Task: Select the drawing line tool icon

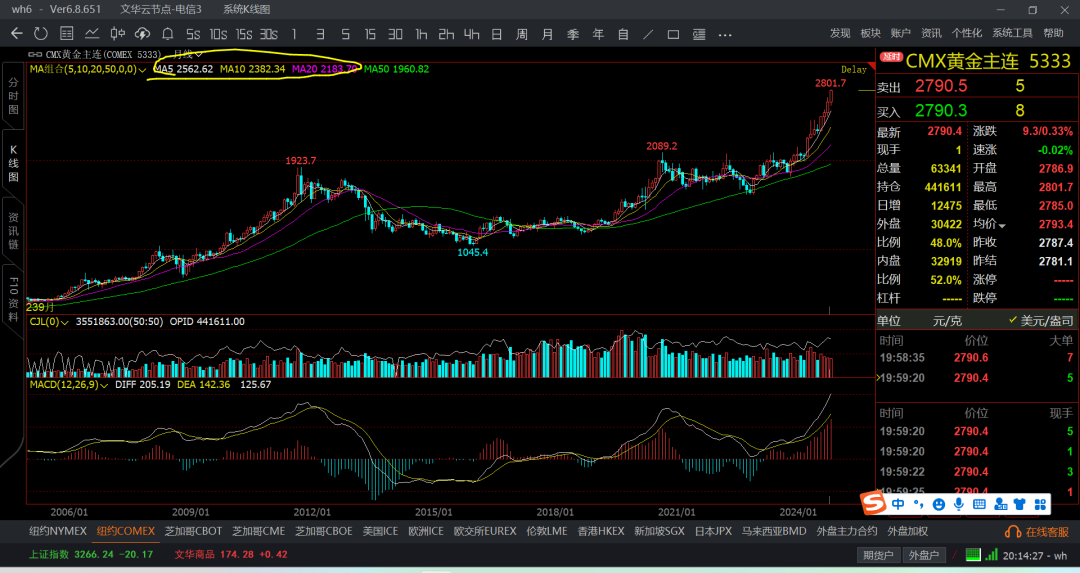Action: pyautogui.click(x=648, y=34)
